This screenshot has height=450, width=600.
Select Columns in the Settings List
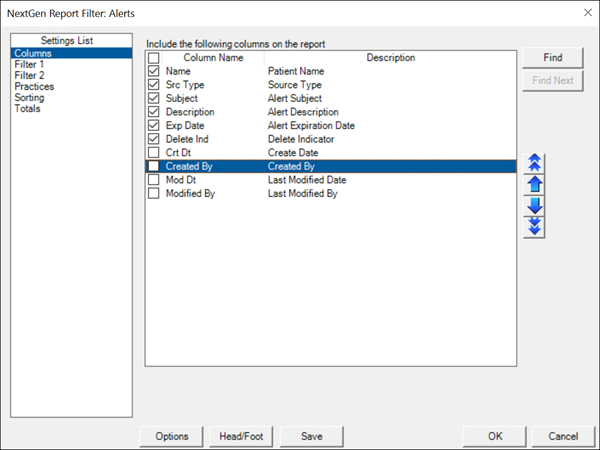click(x=72, y=53)
